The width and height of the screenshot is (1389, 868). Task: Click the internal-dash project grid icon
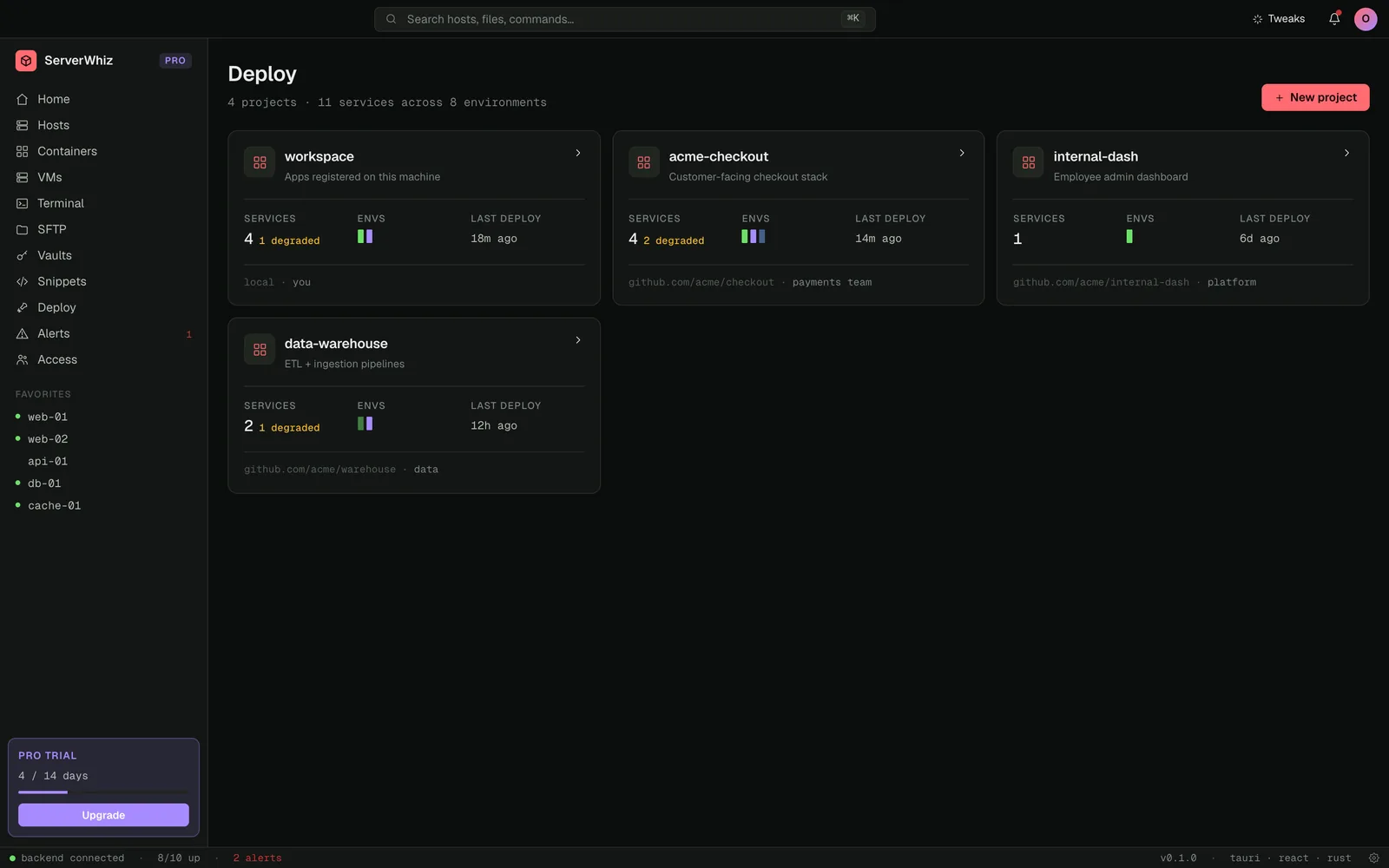[x=1029, y=162]
